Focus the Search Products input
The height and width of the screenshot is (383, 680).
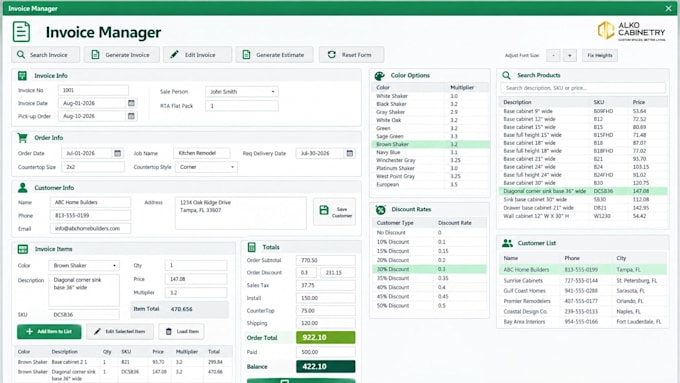583,88
